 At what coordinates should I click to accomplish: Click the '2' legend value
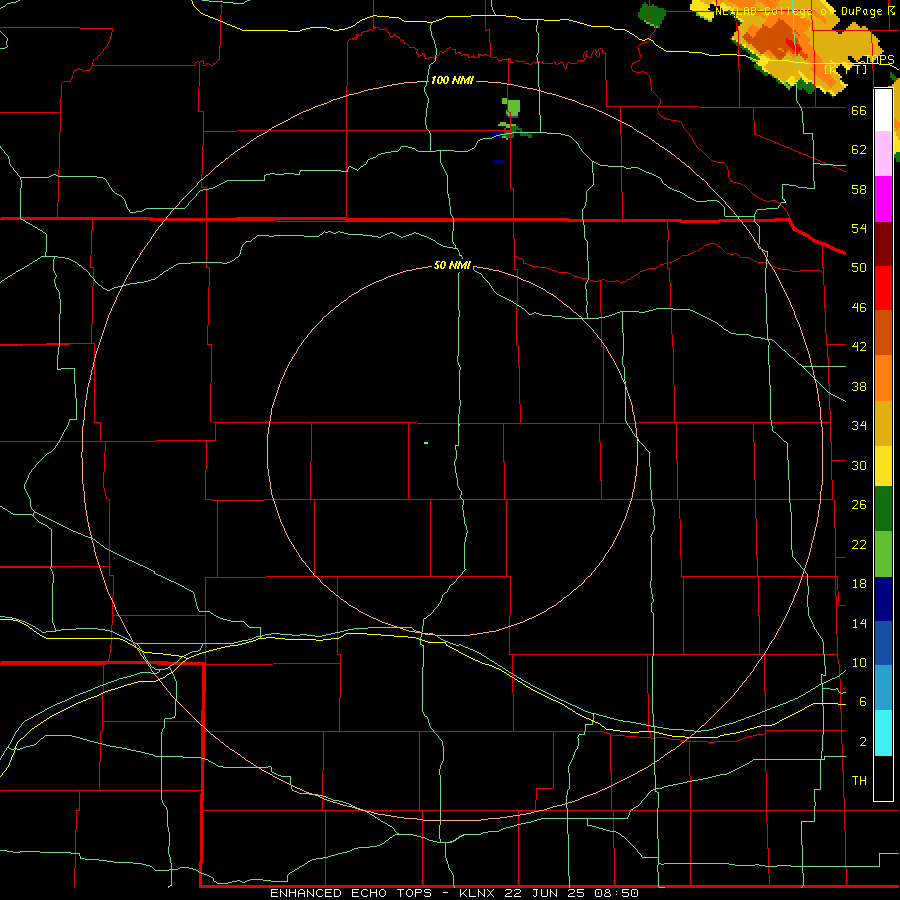click(863, 742)
